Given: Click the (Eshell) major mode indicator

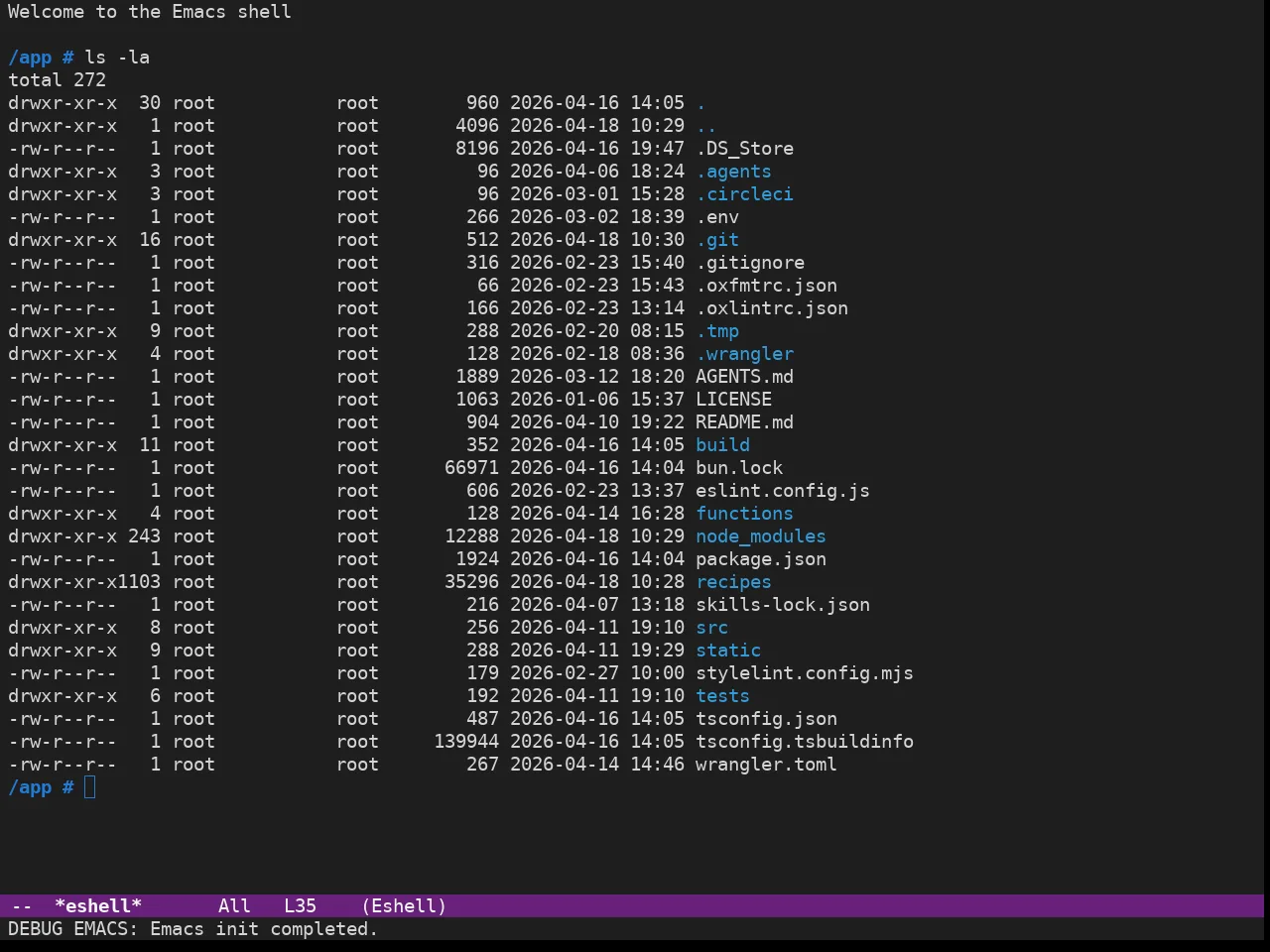Looking at the screenshot, I should (404, 905).
